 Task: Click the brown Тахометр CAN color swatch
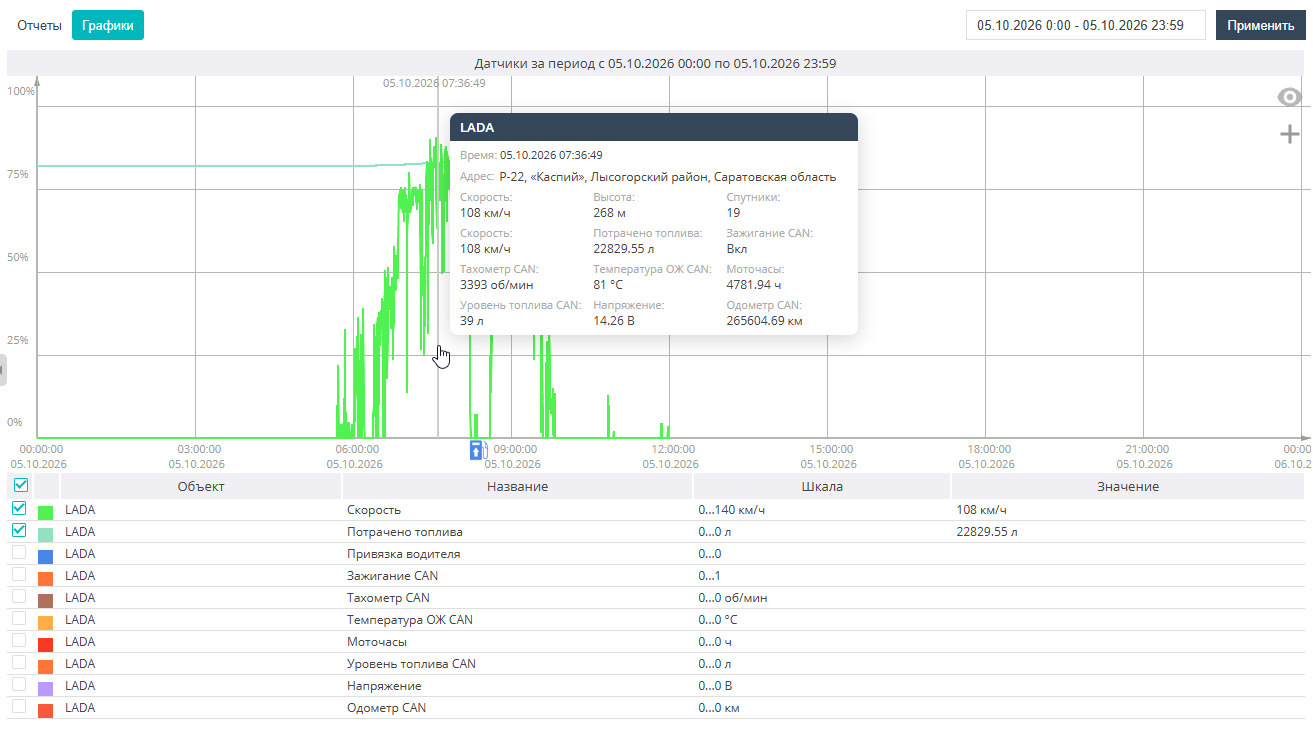click(x=45, y=600)
